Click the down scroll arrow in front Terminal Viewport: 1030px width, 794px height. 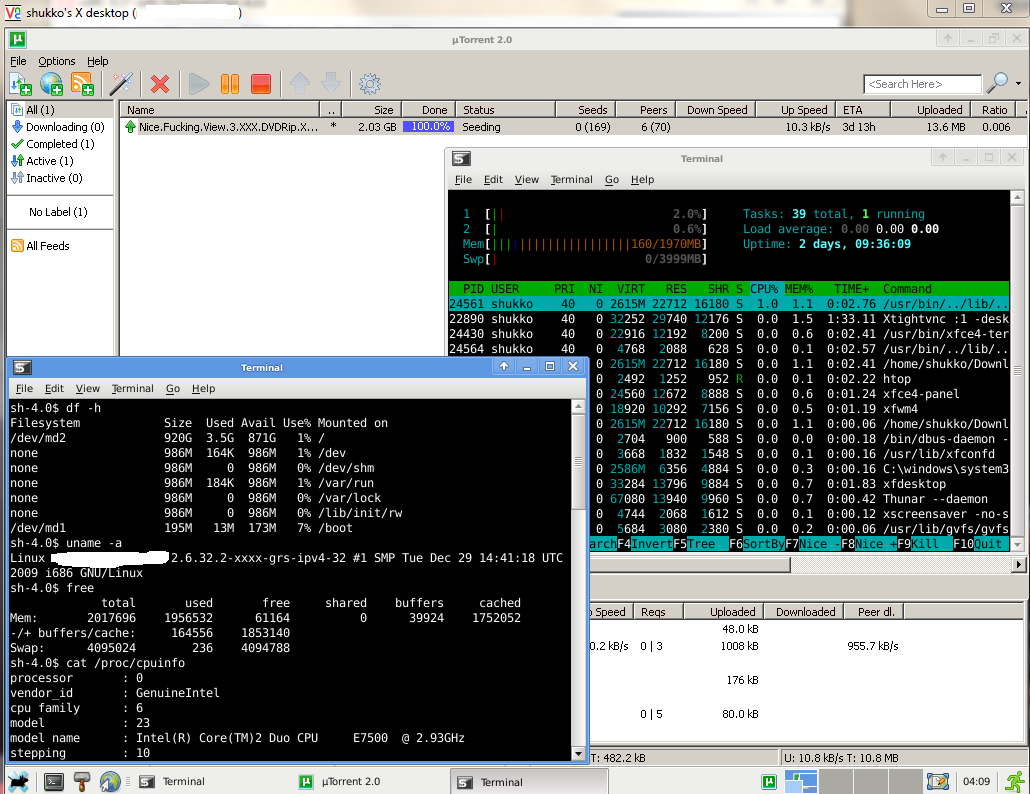[578, 753]
